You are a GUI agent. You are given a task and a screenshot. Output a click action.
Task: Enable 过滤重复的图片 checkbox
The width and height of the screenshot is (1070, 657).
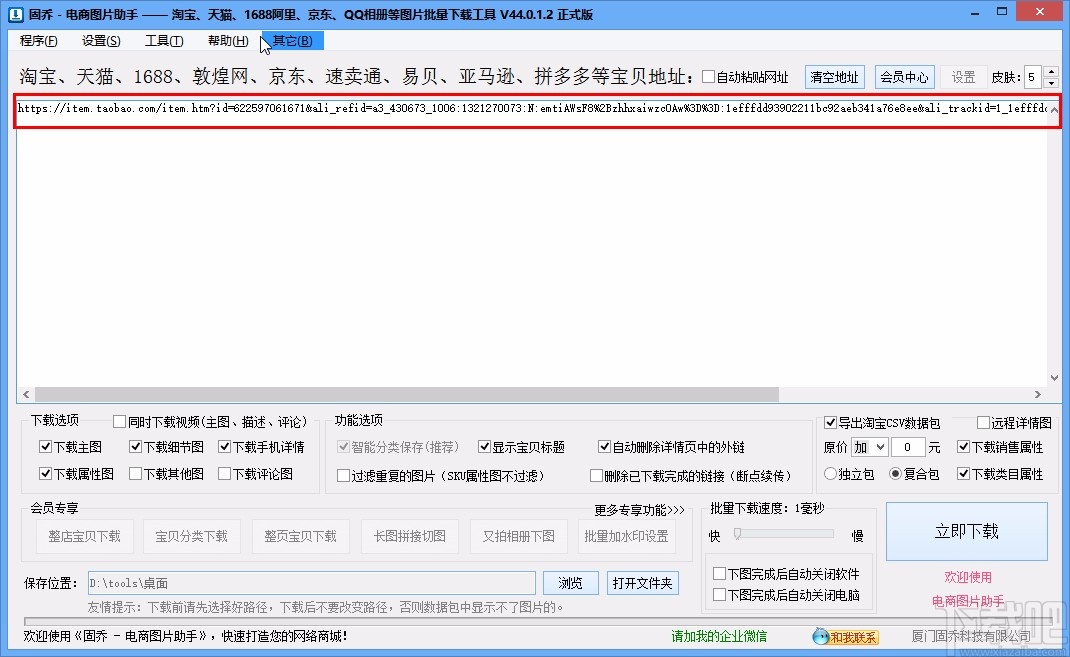point(343,476)
